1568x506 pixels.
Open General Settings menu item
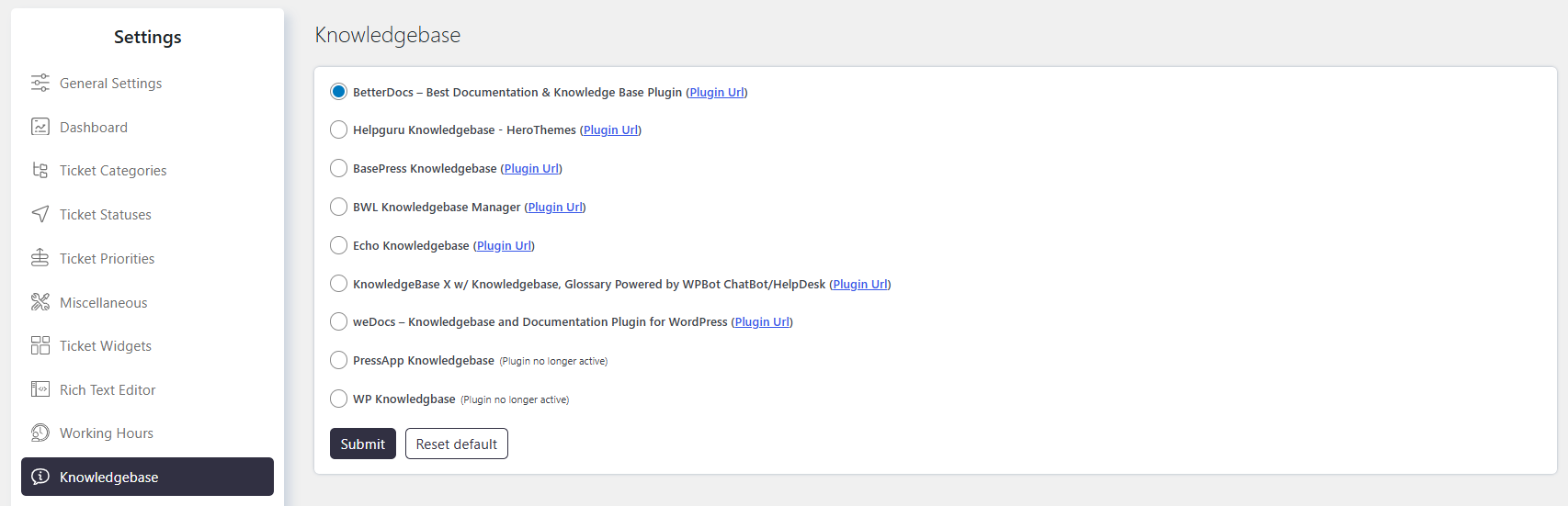point(147,83)
